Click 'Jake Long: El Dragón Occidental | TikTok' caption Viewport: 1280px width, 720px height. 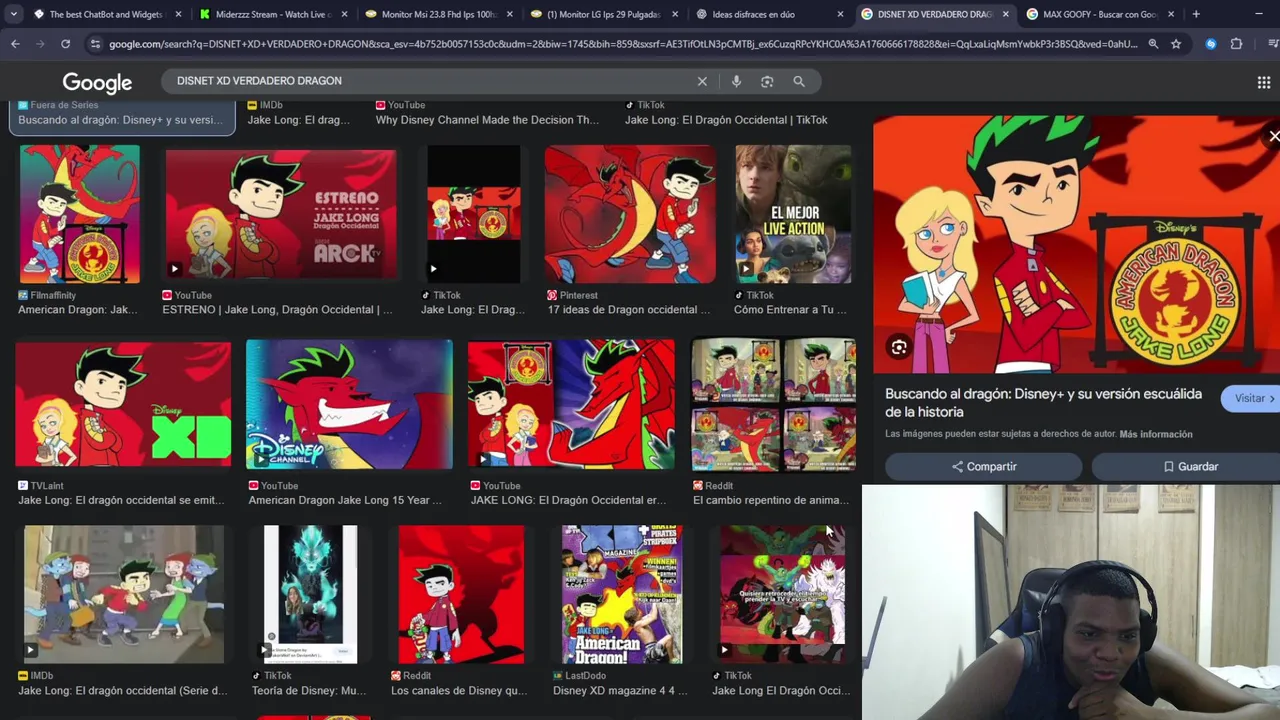pyautogui.click(x=726, y=120)
